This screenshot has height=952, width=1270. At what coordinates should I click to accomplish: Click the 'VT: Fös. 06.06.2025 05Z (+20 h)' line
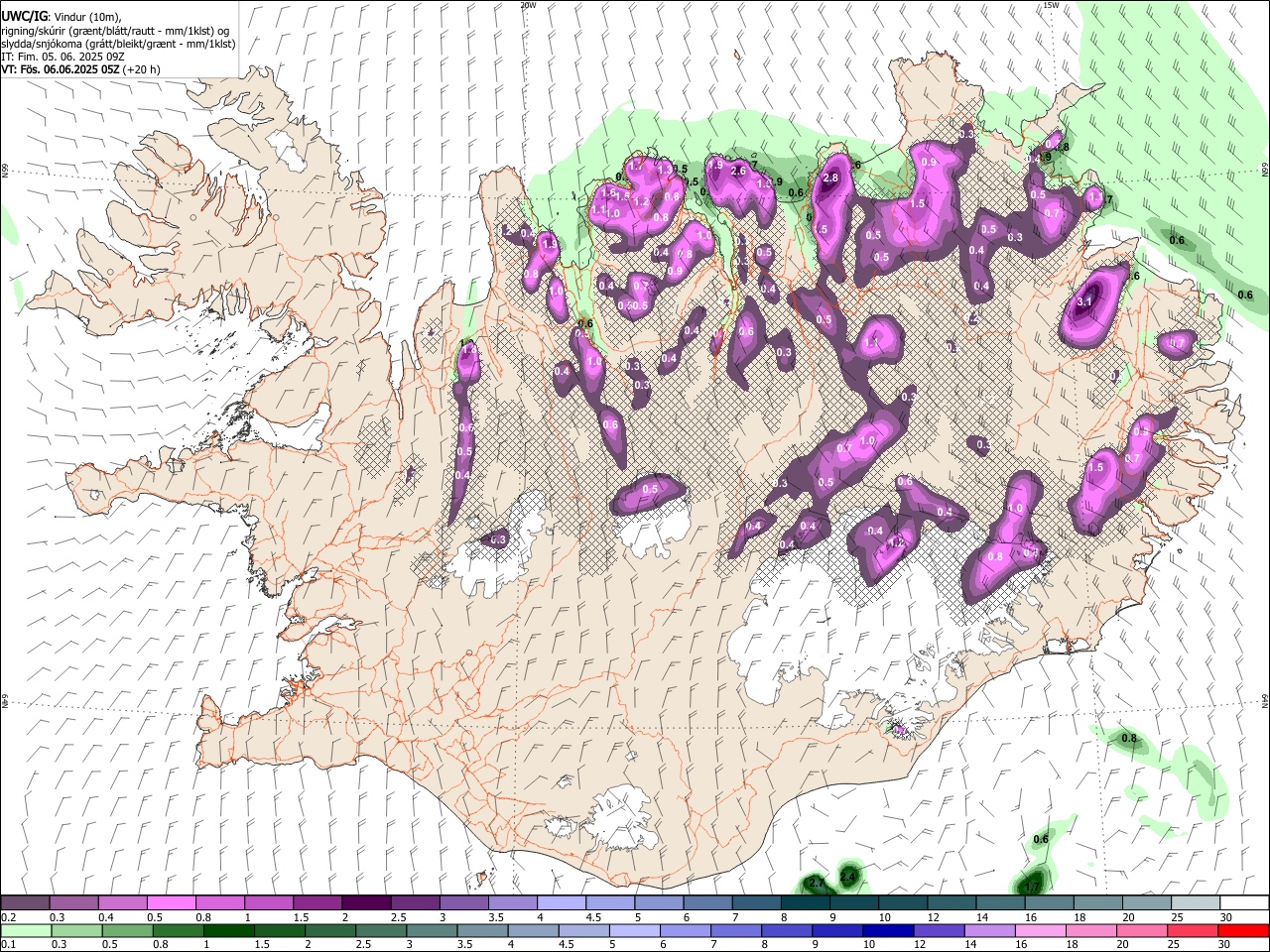coord(80,70)
